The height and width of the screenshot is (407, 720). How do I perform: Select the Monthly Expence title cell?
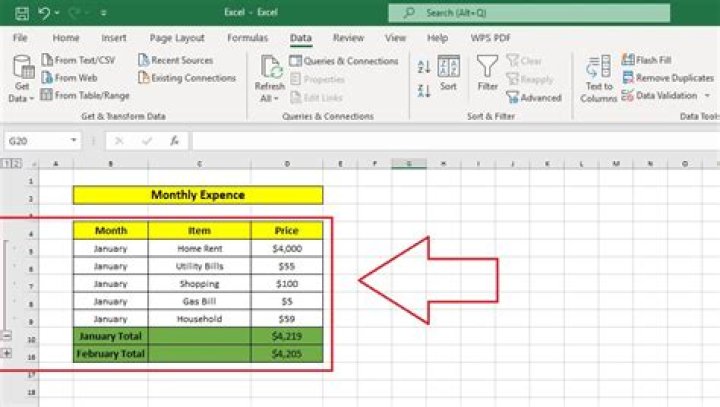tap(198, 195)
